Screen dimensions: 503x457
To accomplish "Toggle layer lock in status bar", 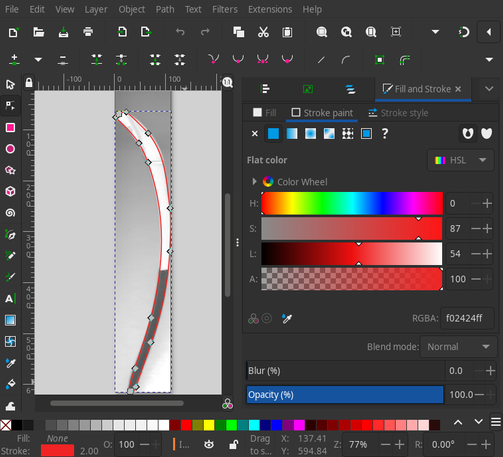I will pyautogui.click(x=233, y=444).
